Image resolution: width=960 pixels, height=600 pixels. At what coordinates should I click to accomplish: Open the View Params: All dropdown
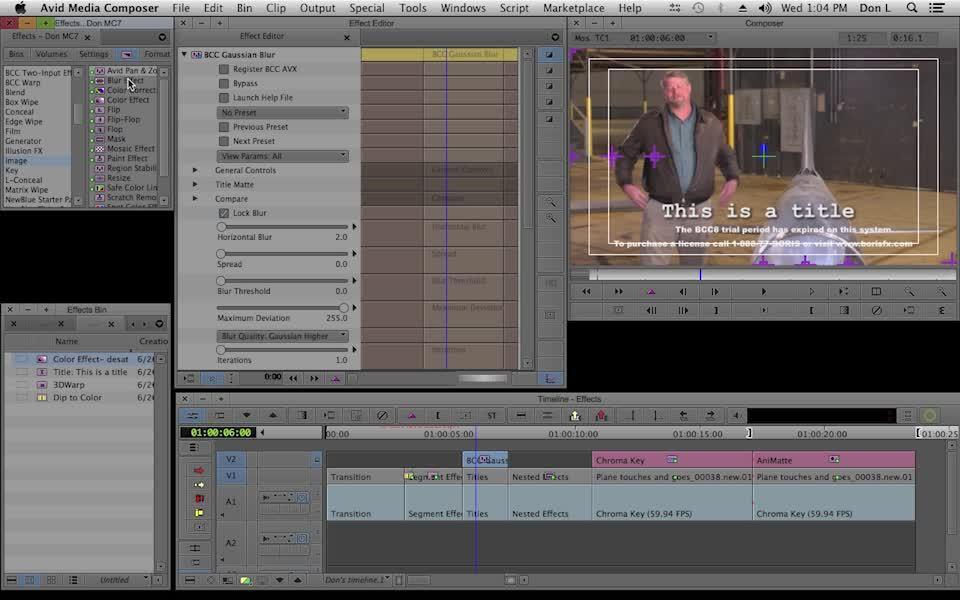coord(283,156)
